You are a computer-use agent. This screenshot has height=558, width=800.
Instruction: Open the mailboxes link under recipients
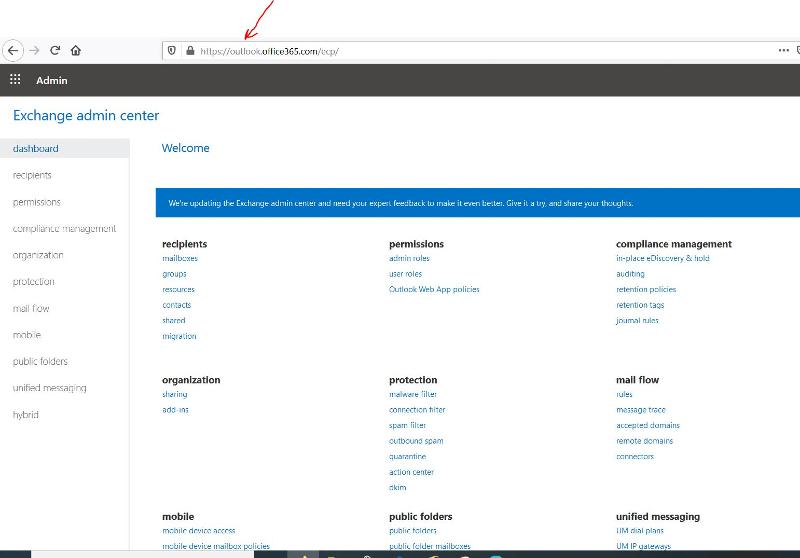(x=180, y=258)
